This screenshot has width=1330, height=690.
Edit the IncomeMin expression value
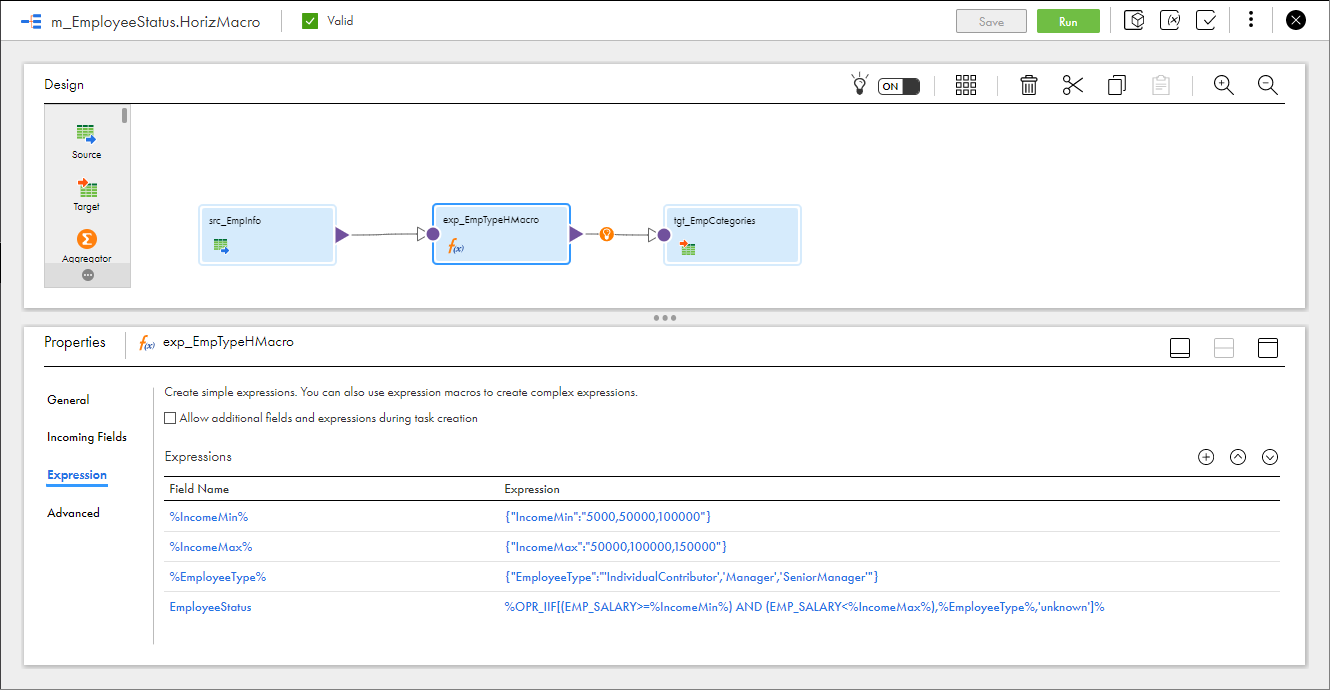click(608, 517)
